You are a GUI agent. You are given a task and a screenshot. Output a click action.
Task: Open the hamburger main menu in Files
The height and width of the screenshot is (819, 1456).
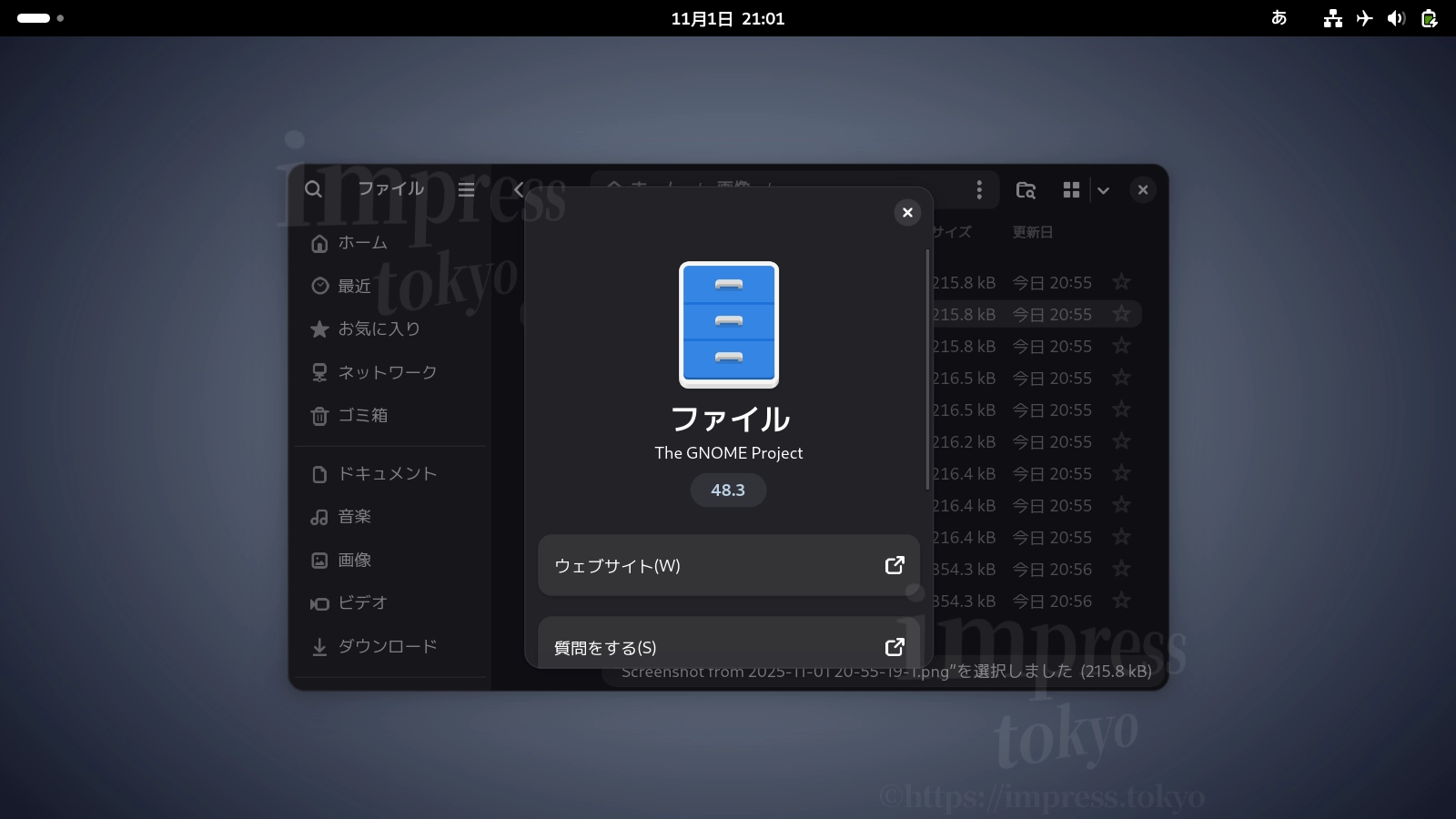pyautogui.click(x=466, y=189)
